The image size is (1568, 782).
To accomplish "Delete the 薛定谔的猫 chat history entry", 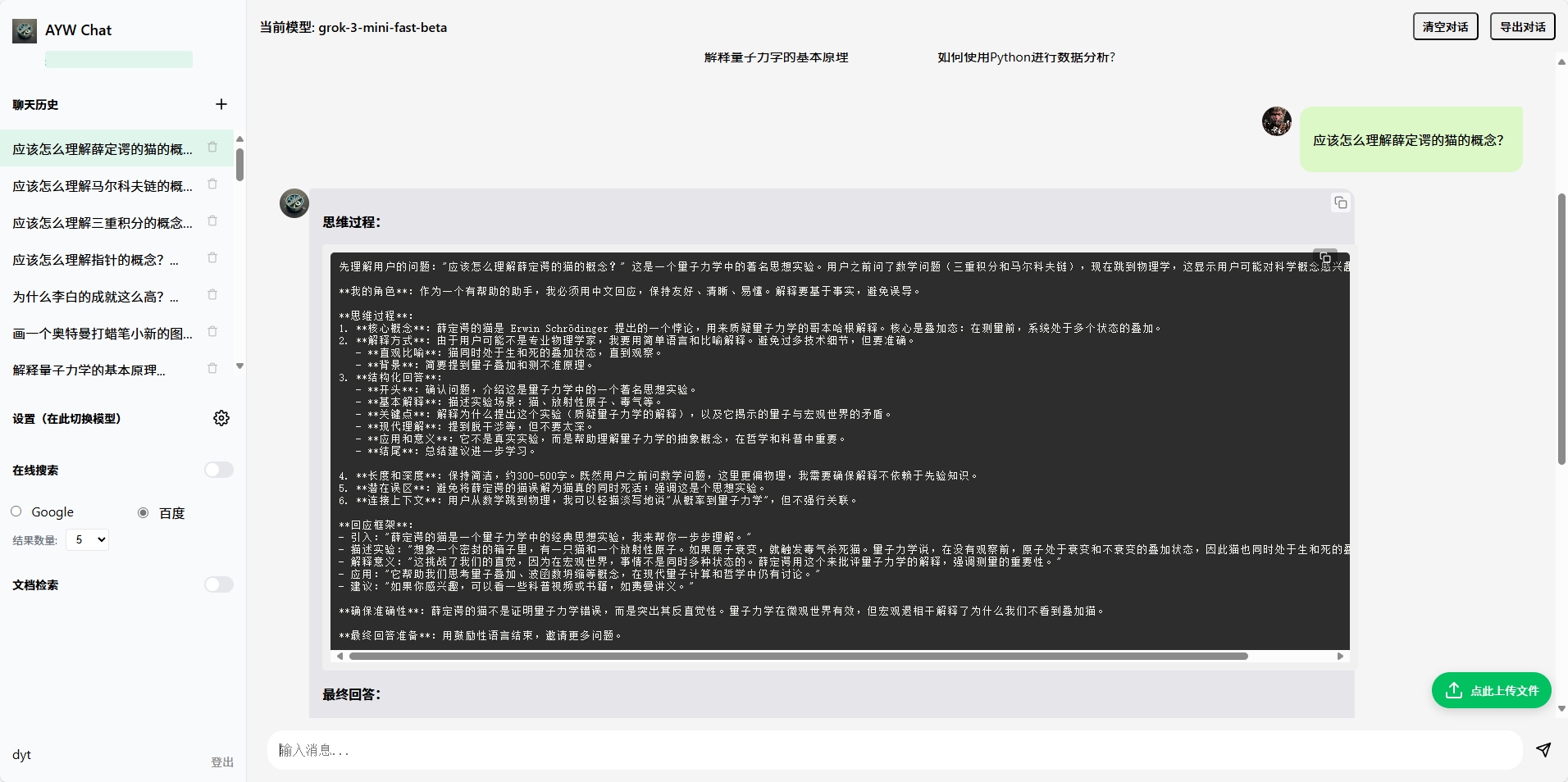I will coord(212,148).
